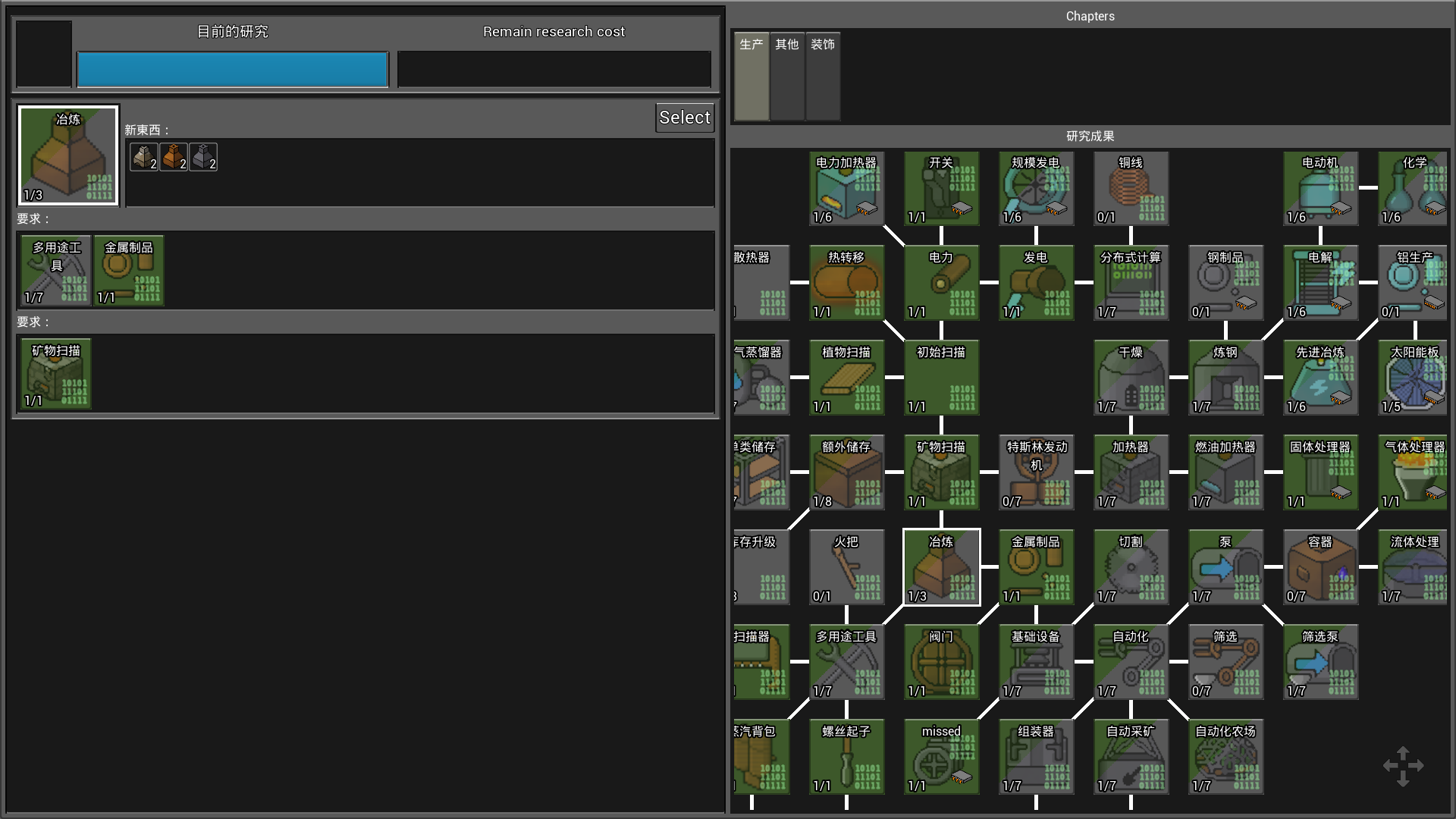Switch to the 生产 chapter tab
This screenshot has width=1456, height=819.
(752, 76)
